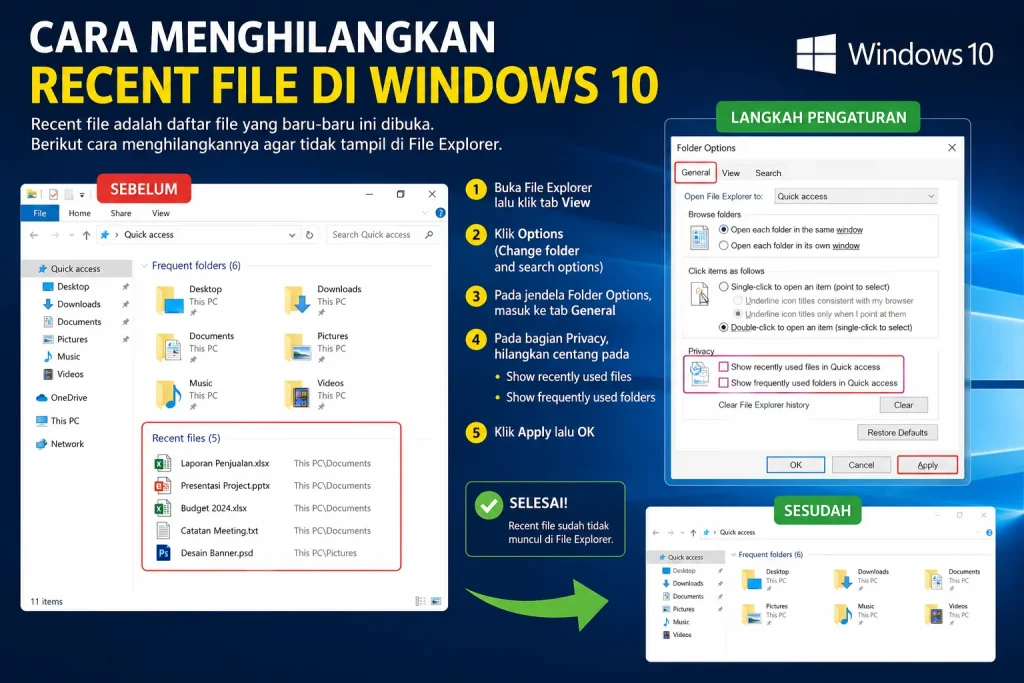Click the text file icon beside Catatan Meeting.txt

163,531
